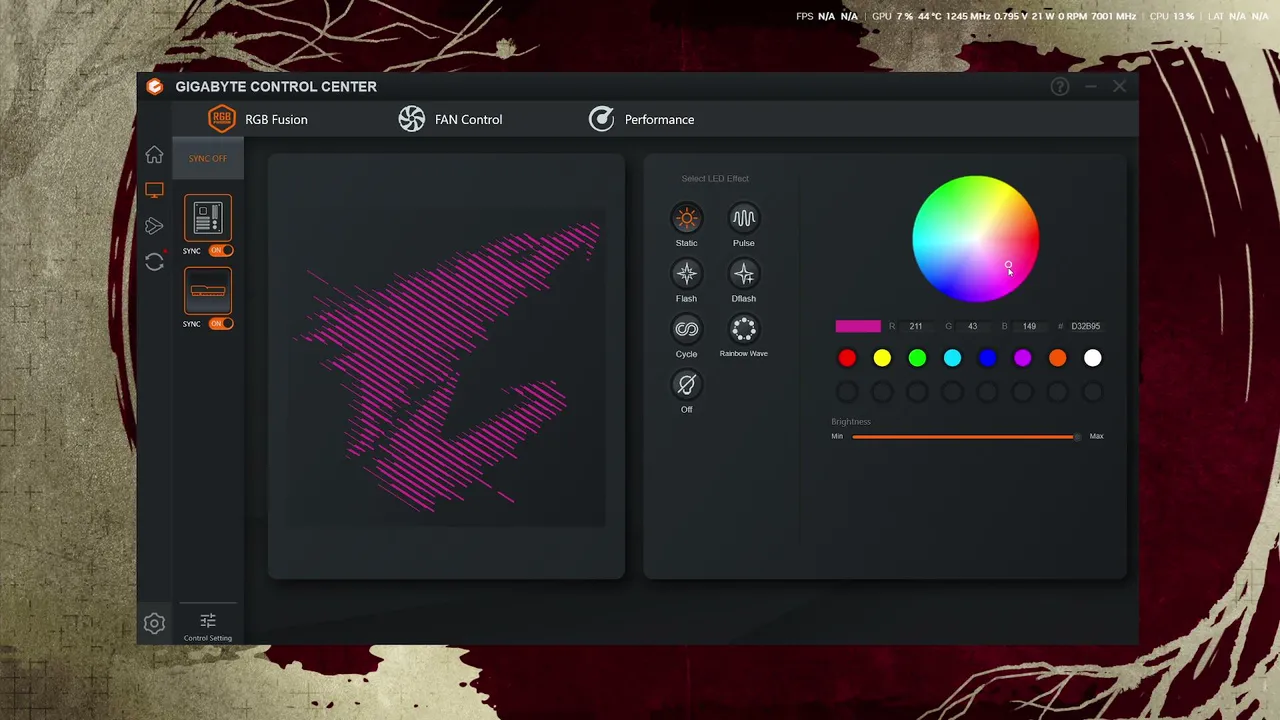Pick the yellow preset color swatch
Screen dimensions: 1280x720
tap(882, 358)
